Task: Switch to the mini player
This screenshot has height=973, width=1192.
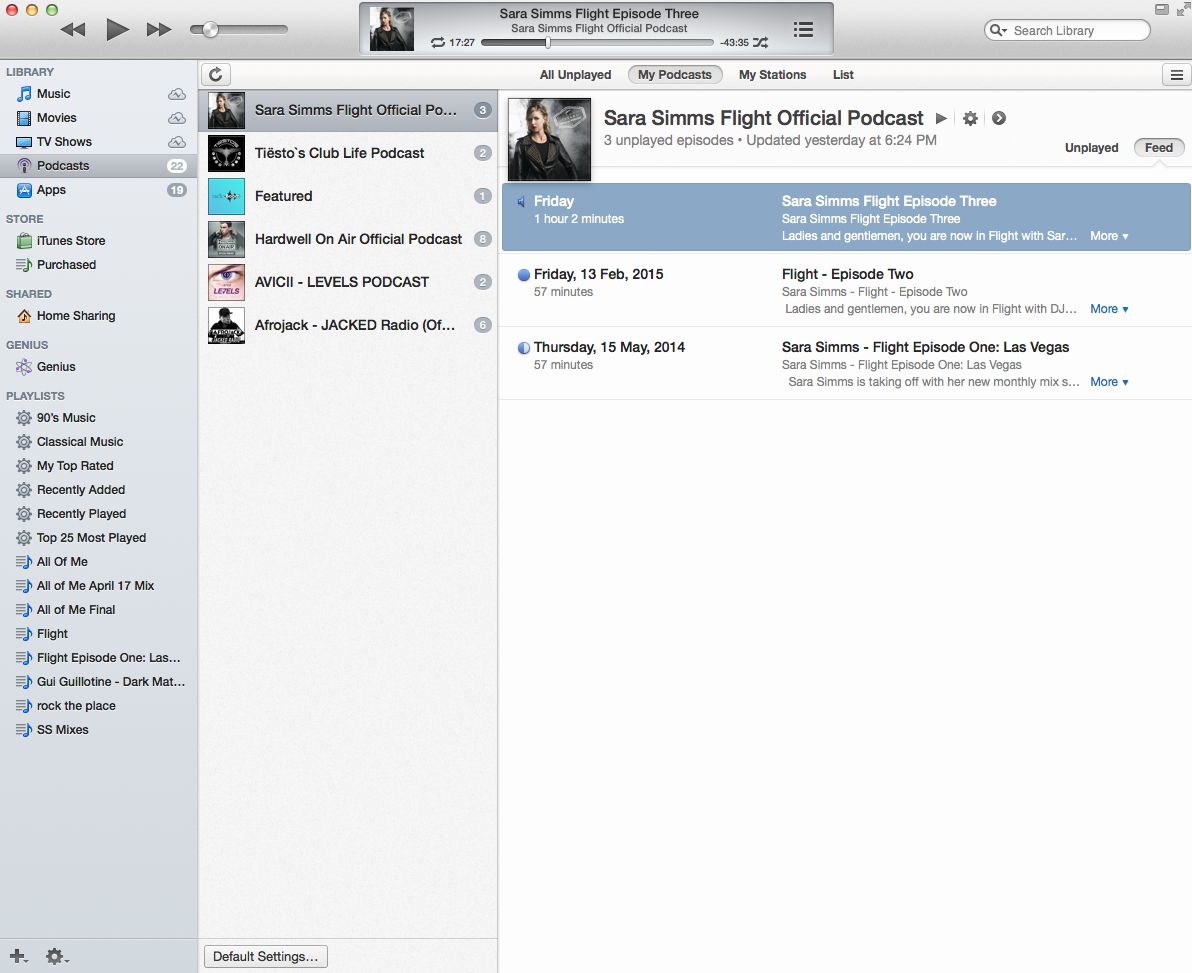Action: pos(1162,9)
